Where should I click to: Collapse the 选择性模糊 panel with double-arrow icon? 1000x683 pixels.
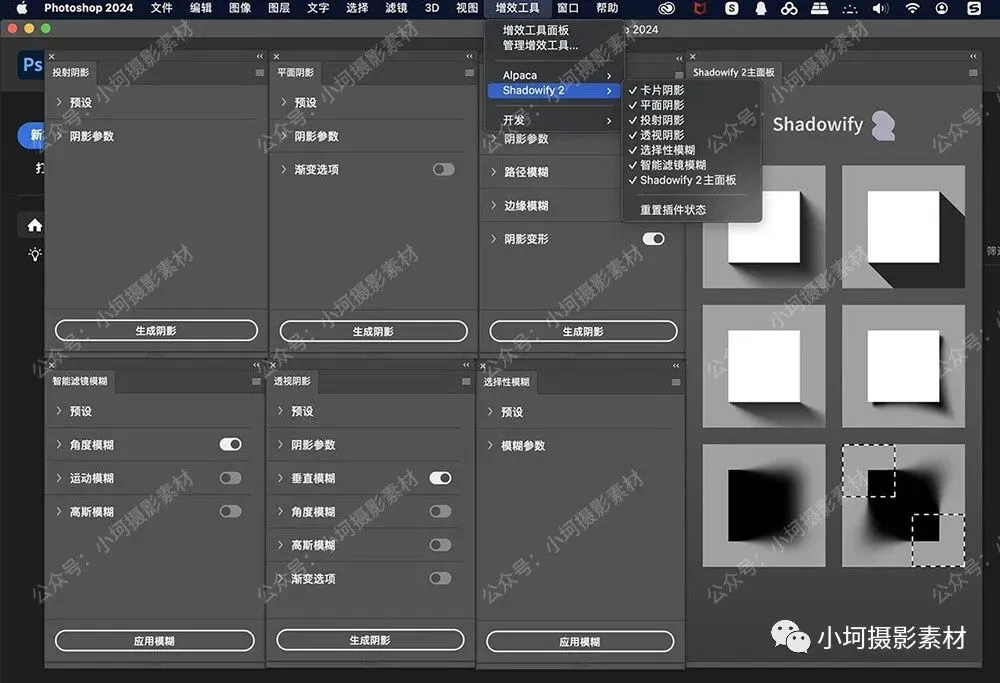tap(676, 366)
